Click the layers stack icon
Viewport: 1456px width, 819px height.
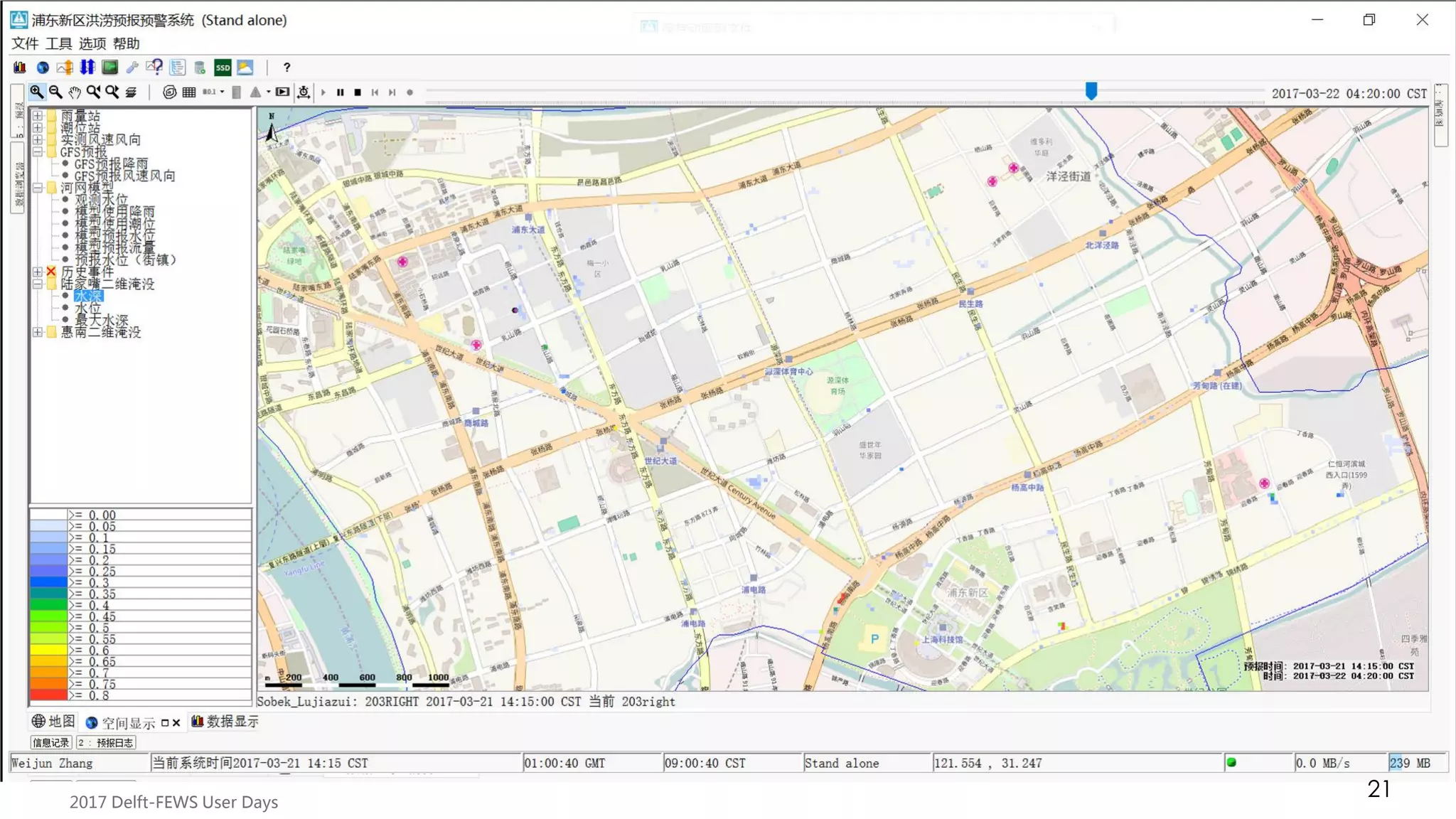(131, 92)
